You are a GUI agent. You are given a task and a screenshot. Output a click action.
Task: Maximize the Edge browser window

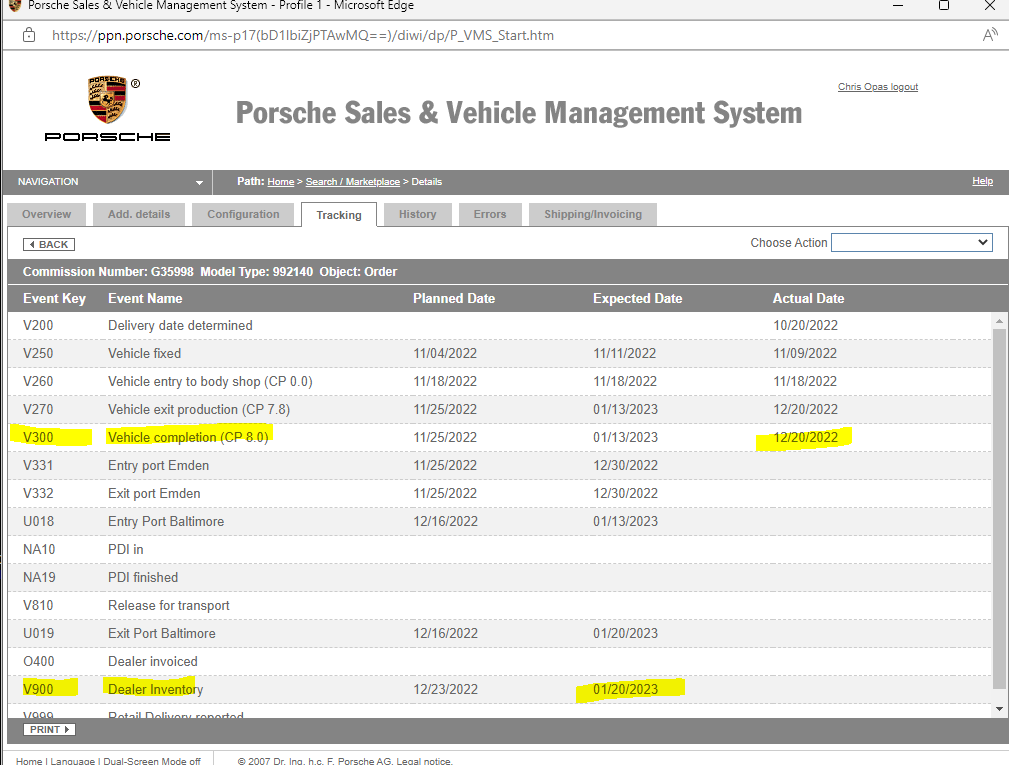943,6
